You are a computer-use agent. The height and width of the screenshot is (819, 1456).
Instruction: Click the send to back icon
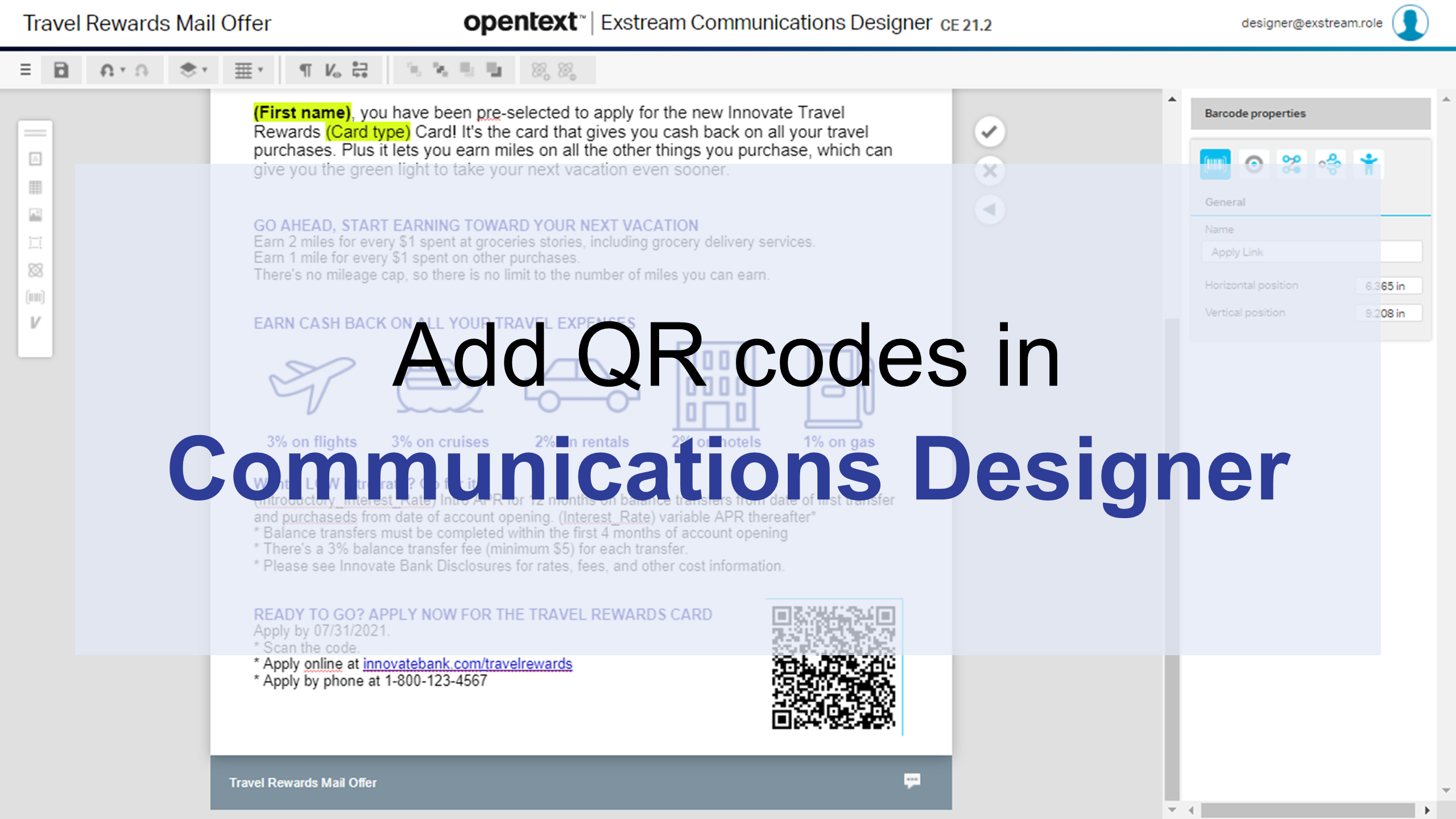click(x=440, y=70)
